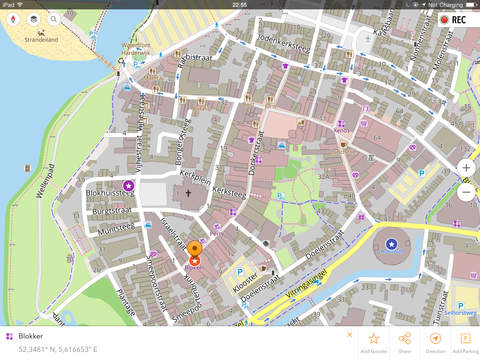Select the orange dropped pin marker
The width and height of the screenshot is (480, 360).
[195, 248]
